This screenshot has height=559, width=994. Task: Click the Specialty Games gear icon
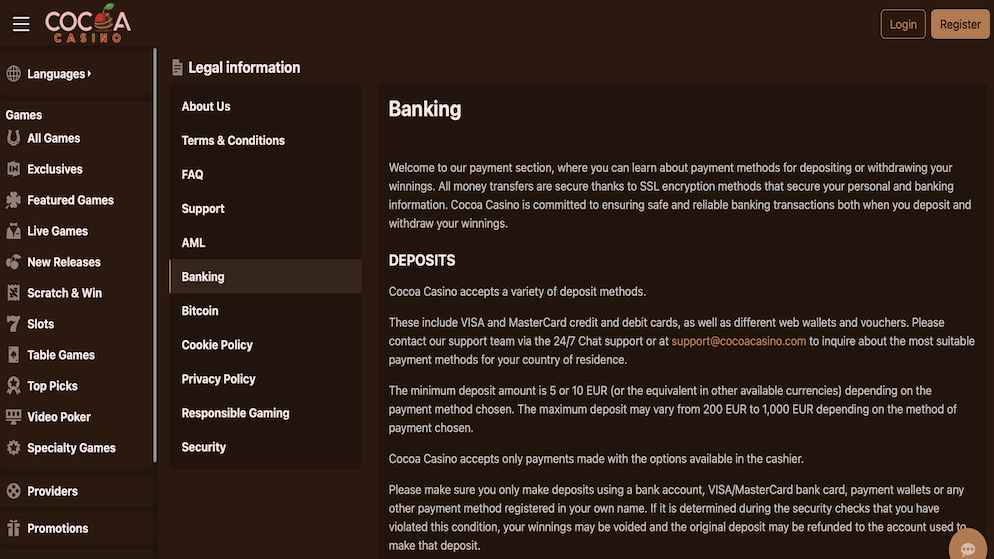(14, 448)
